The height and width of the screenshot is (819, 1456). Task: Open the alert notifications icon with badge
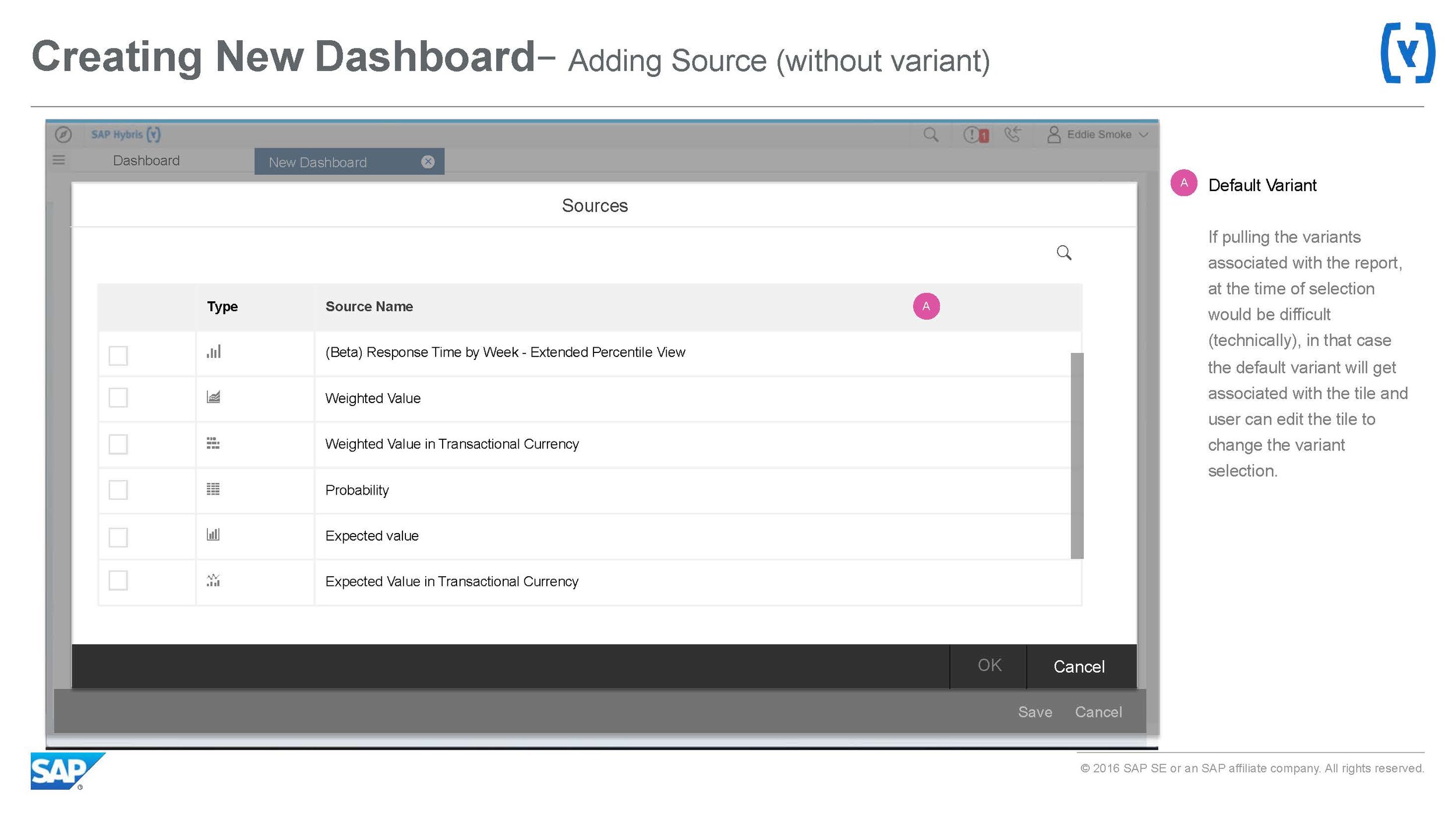click(x=976, y=135)
